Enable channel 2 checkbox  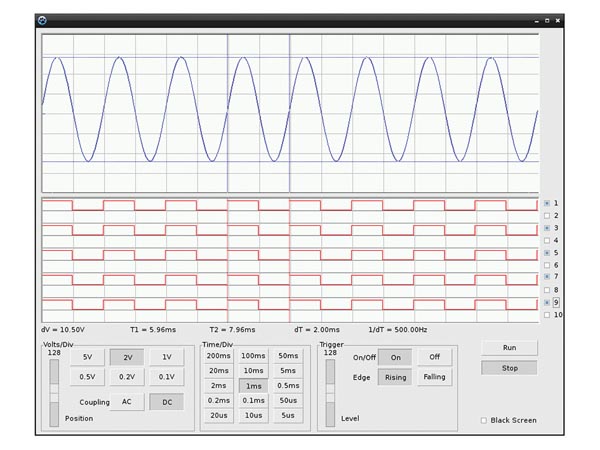click(x=547, y=216)
